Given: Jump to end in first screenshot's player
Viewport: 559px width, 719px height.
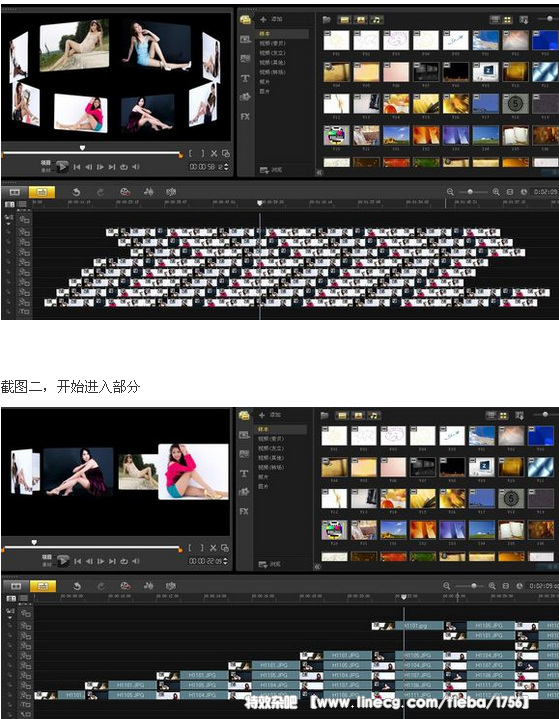Looking at the screenshot, I should click(112, 167).
